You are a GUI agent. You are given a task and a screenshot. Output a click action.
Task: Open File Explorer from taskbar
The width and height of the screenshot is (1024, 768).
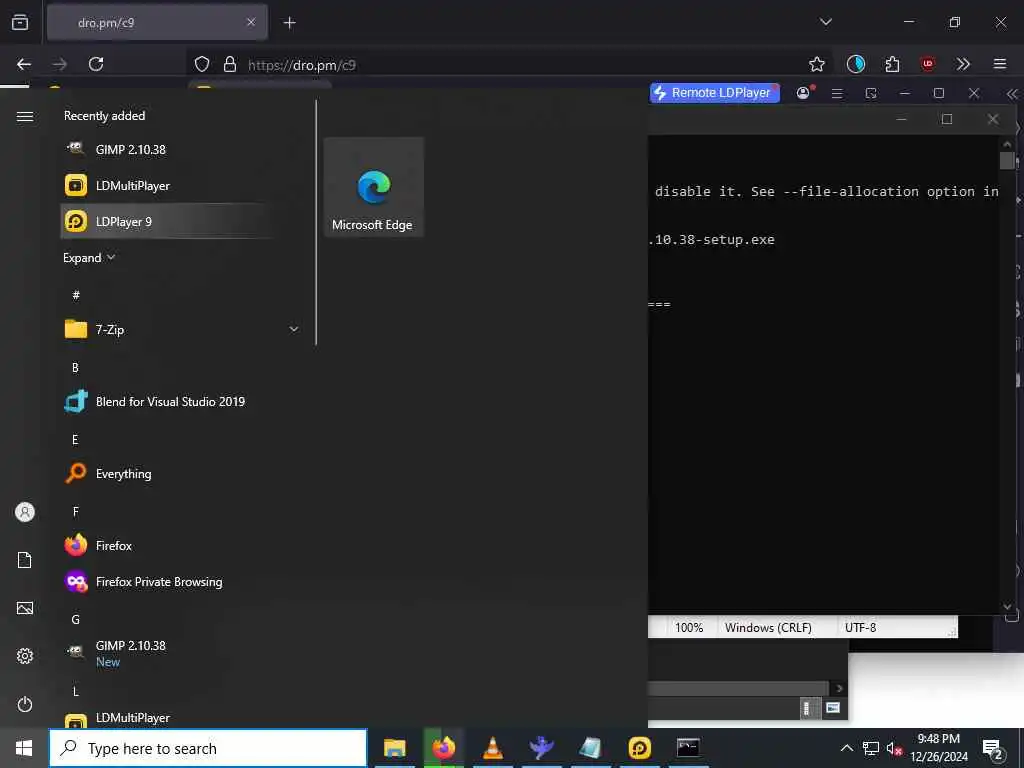click(x=394, y=748)
